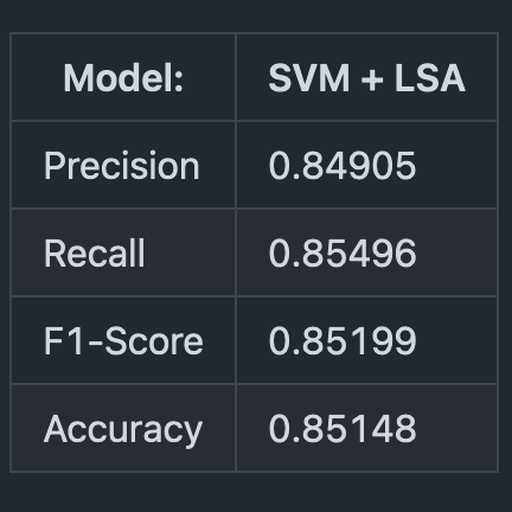Click the Recall row label
Image resolution: width=512 pixels, height=512 pixels.
click(x=95, y=253)
